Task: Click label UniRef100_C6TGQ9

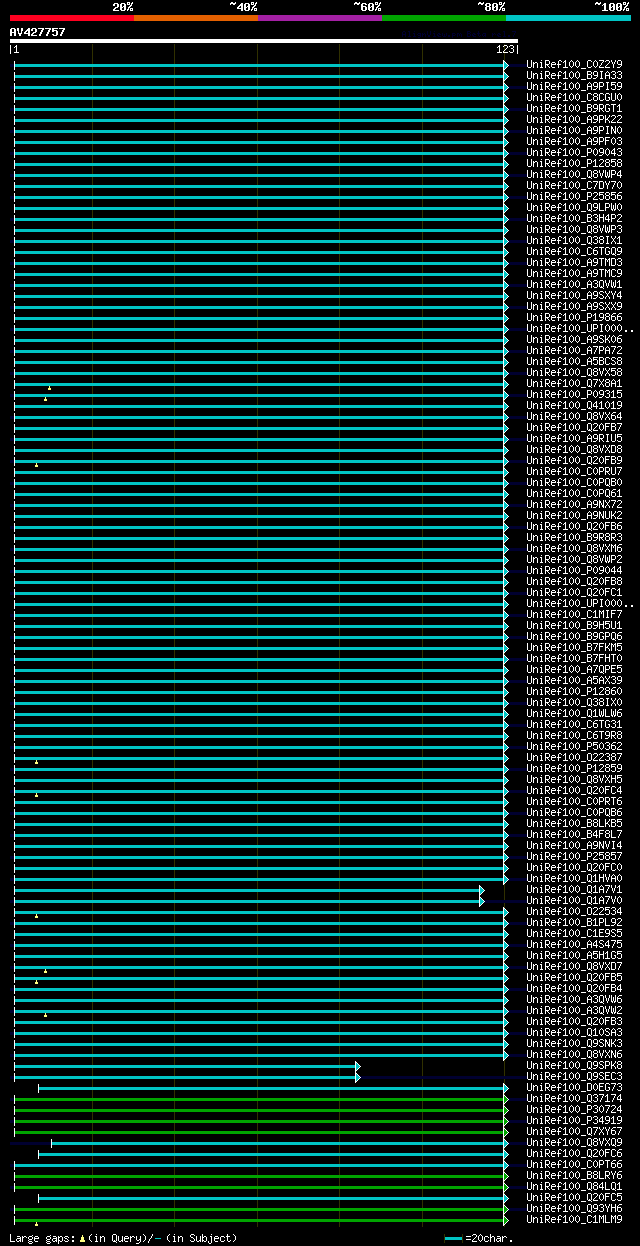Action: [x=574, y=251]
